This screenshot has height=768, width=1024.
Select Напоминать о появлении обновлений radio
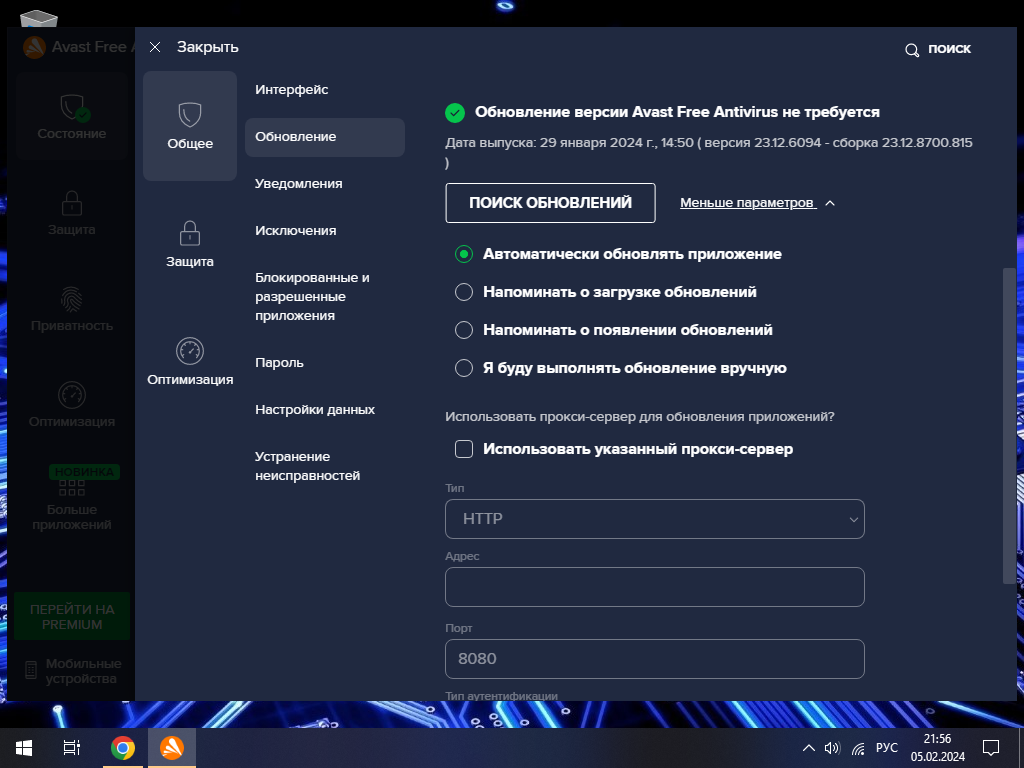[464, 330]
